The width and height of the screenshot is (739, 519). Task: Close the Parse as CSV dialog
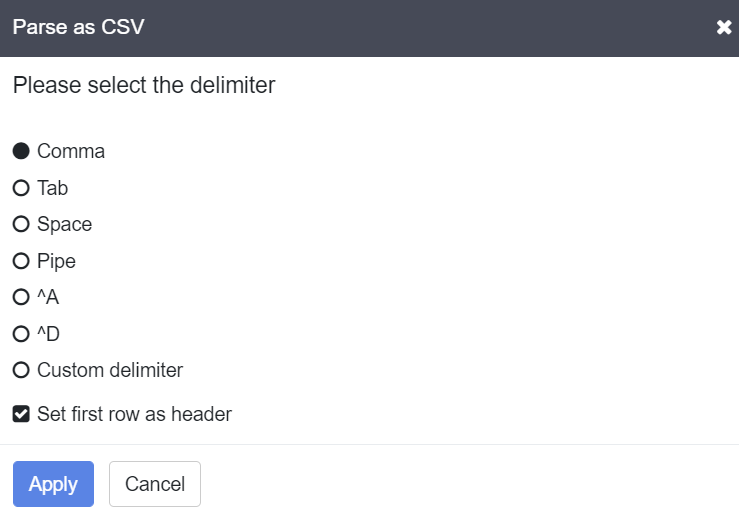coord(724,27)
